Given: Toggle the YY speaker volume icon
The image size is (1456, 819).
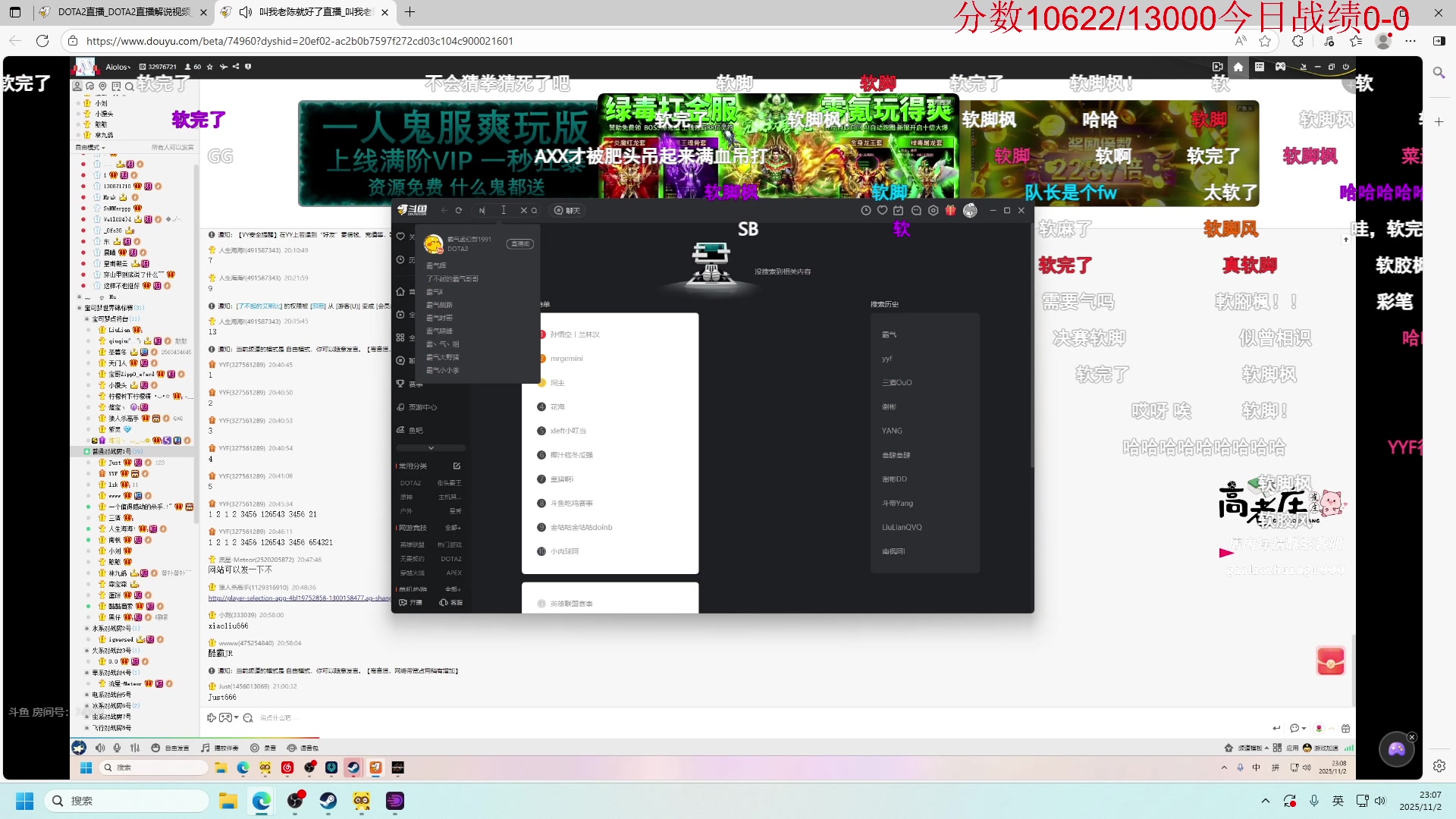Looking at the screenshot, I should [x=100, y=748].
